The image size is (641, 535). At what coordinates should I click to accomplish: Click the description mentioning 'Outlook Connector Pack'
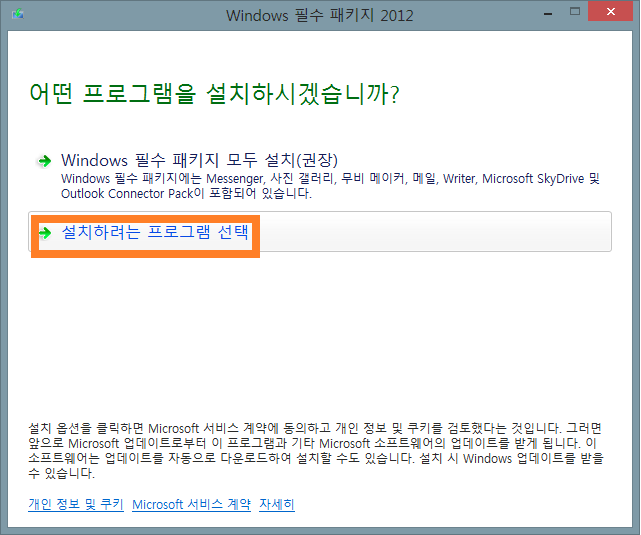point(330,186)
